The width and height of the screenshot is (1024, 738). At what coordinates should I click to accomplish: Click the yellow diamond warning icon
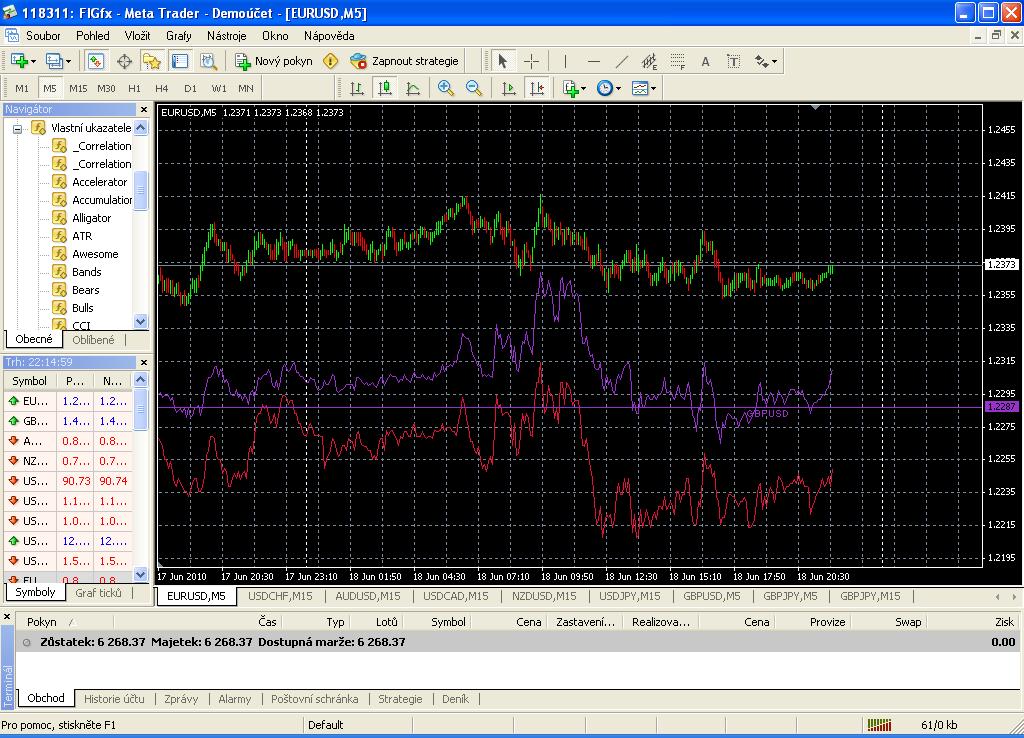coord(331,61)
